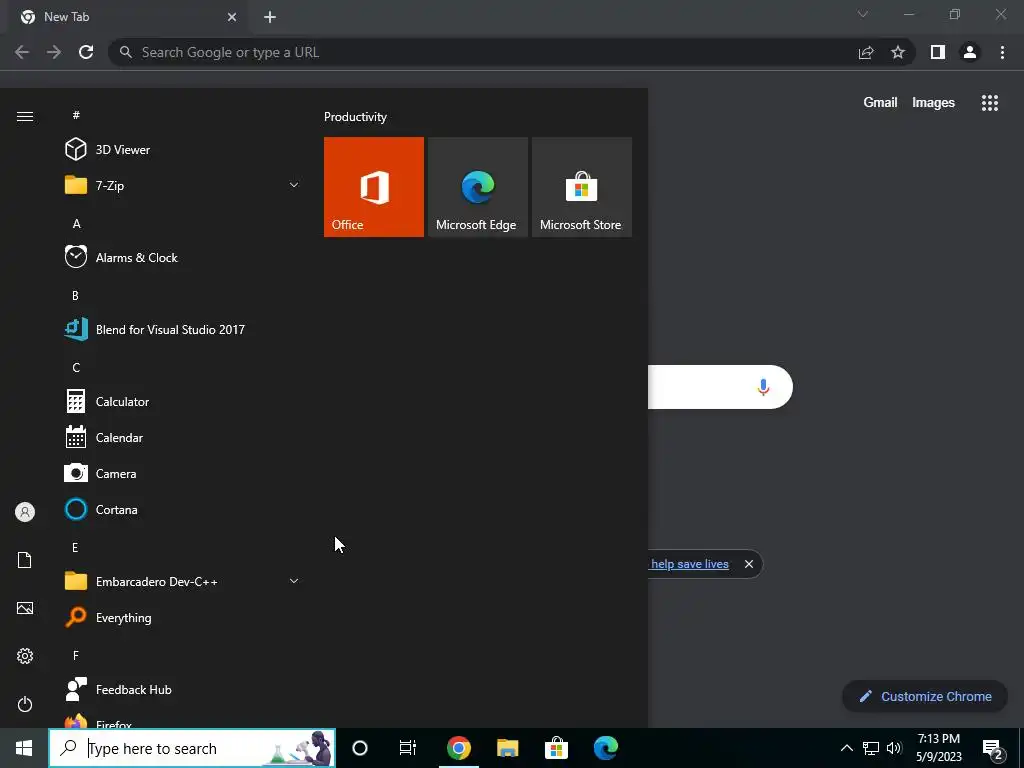The image size is (1024, 768).
Task: Close the New Tab tab
Action: (232, 18)
